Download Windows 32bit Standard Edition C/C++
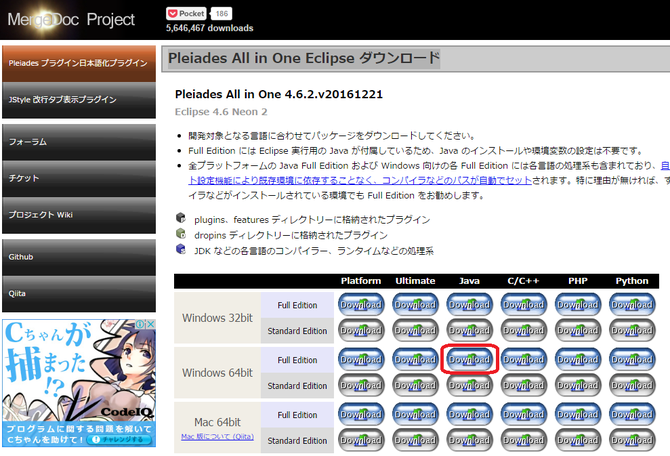 pyautogui.click(x=523, y=330)
